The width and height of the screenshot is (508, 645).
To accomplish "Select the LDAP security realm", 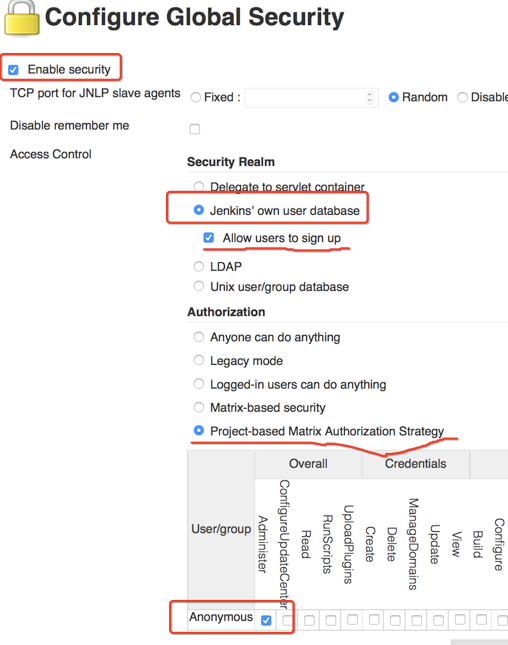I will (x=199, y=266).
